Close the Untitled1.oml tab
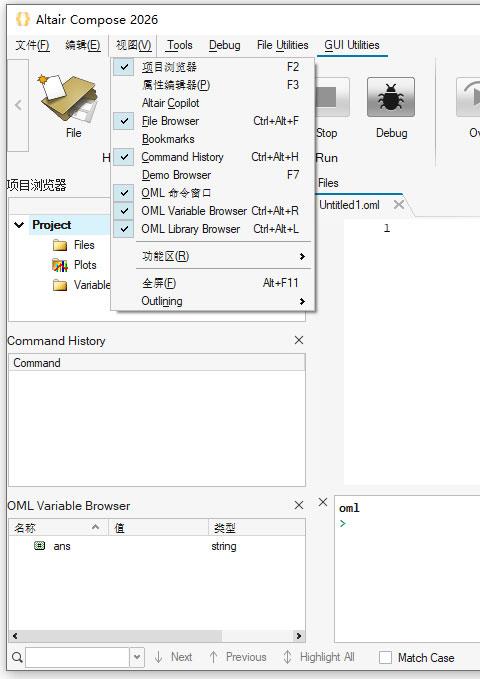Screen dimensions: 480x679 [399, 205]
